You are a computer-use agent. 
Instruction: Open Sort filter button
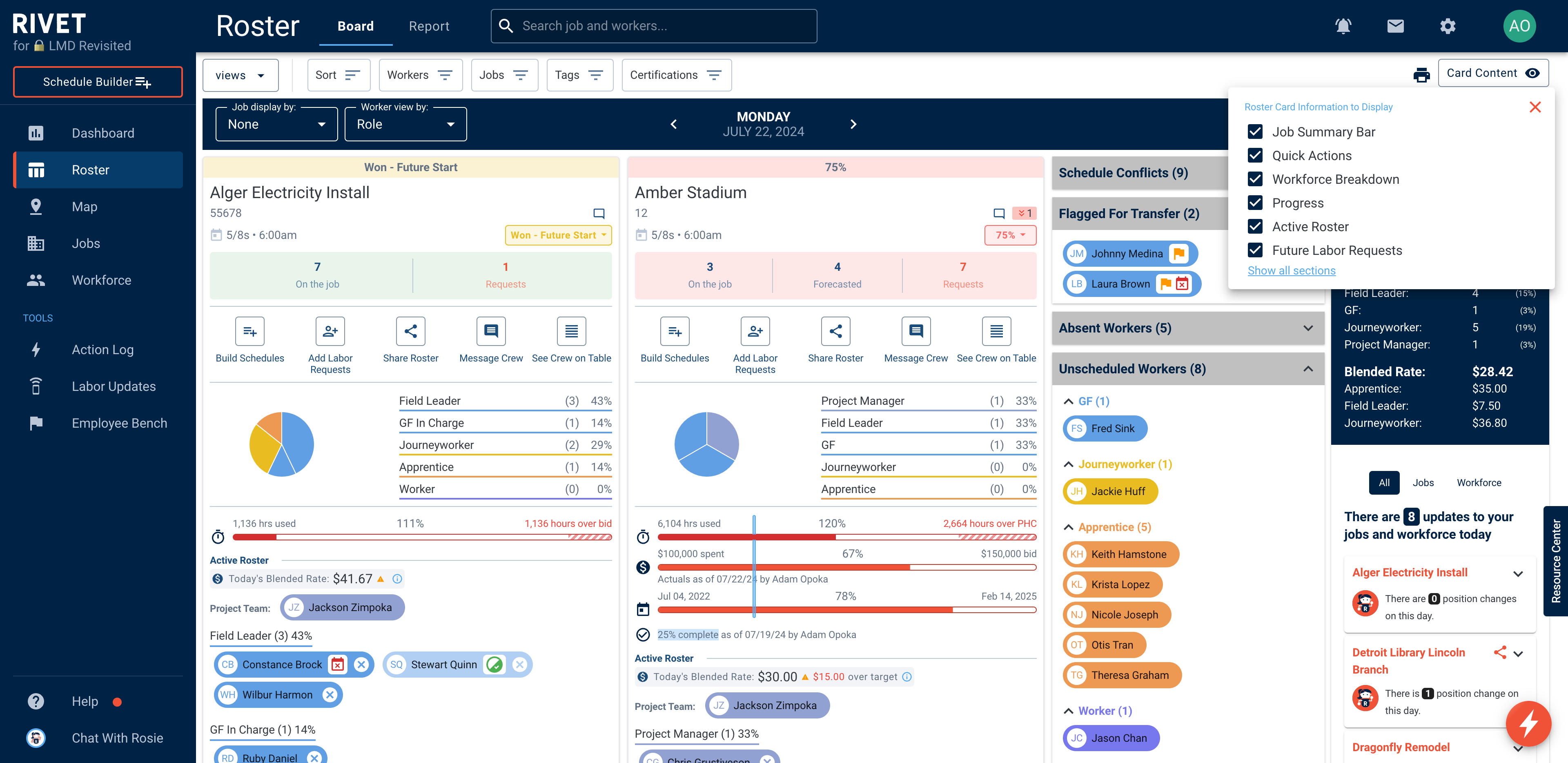point(339,75)
